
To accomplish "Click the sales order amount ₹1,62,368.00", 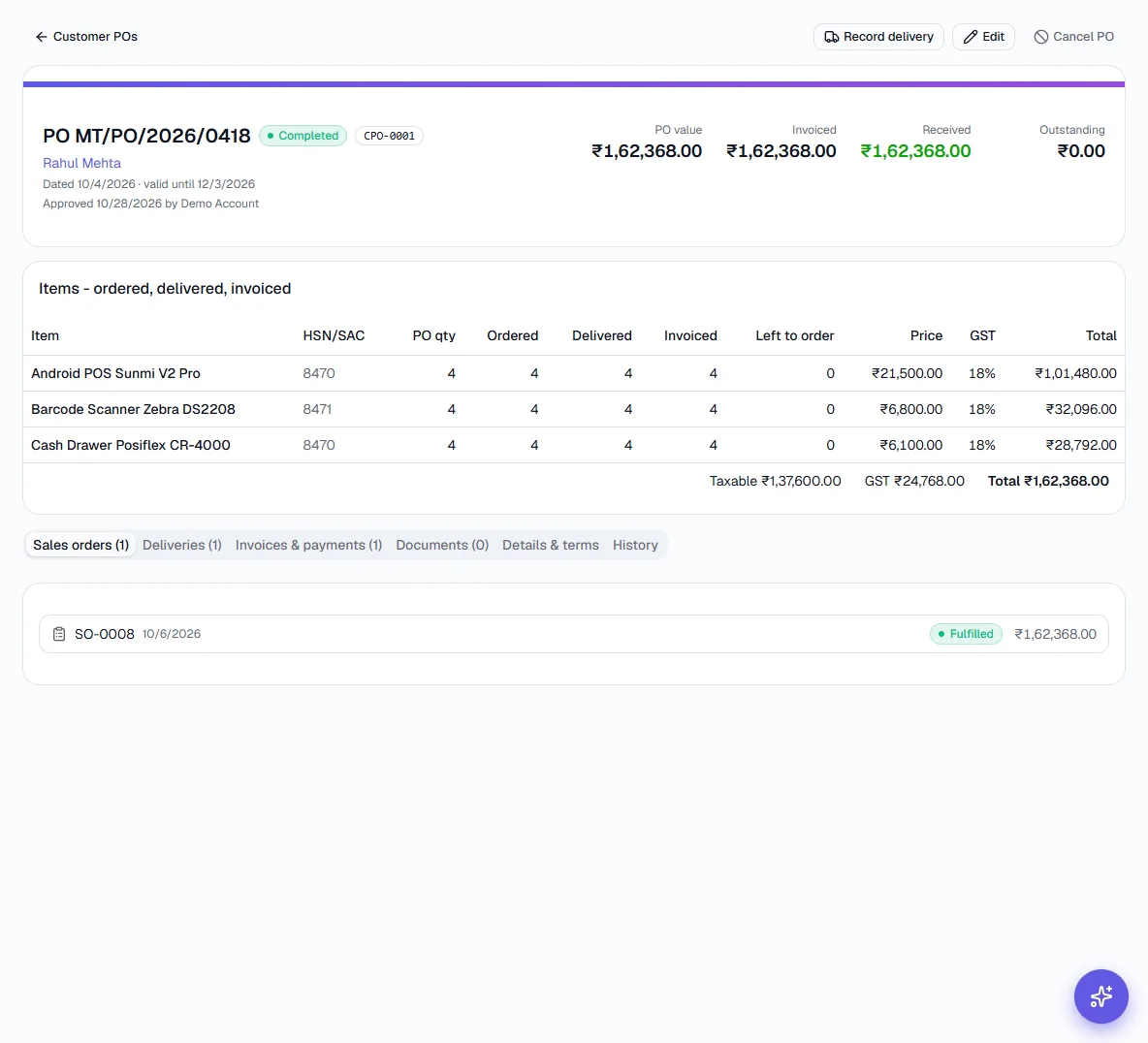I will click(x=1055, y=634).
